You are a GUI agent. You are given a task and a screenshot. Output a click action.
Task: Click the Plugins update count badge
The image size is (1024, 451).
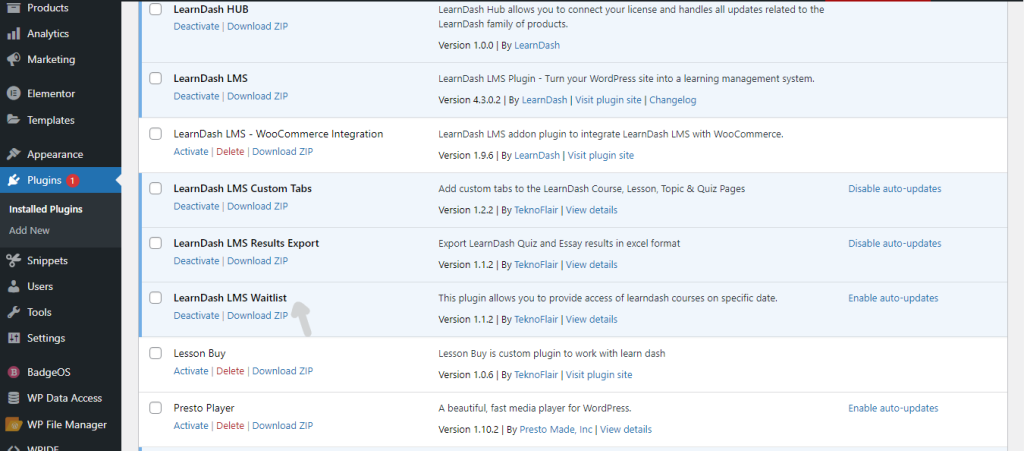coord(72,181)
